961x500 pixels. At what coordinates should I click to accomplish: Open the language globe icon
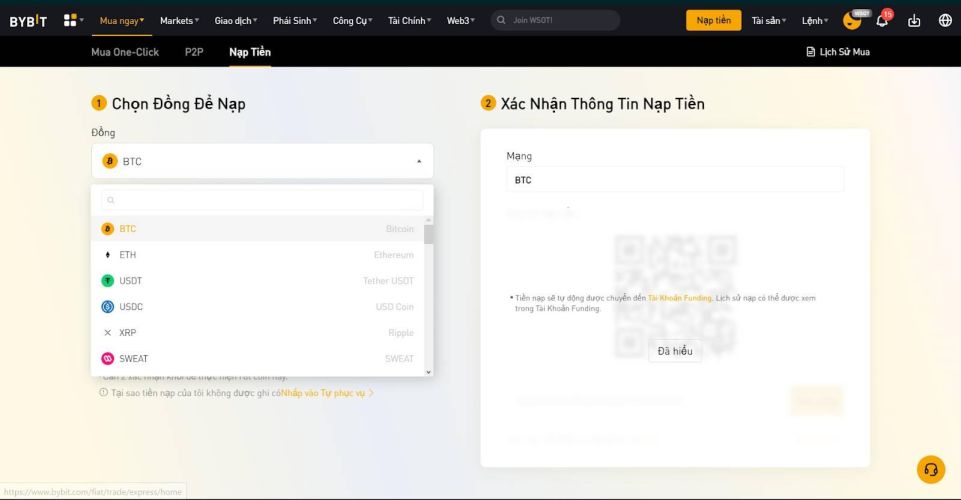945,20
